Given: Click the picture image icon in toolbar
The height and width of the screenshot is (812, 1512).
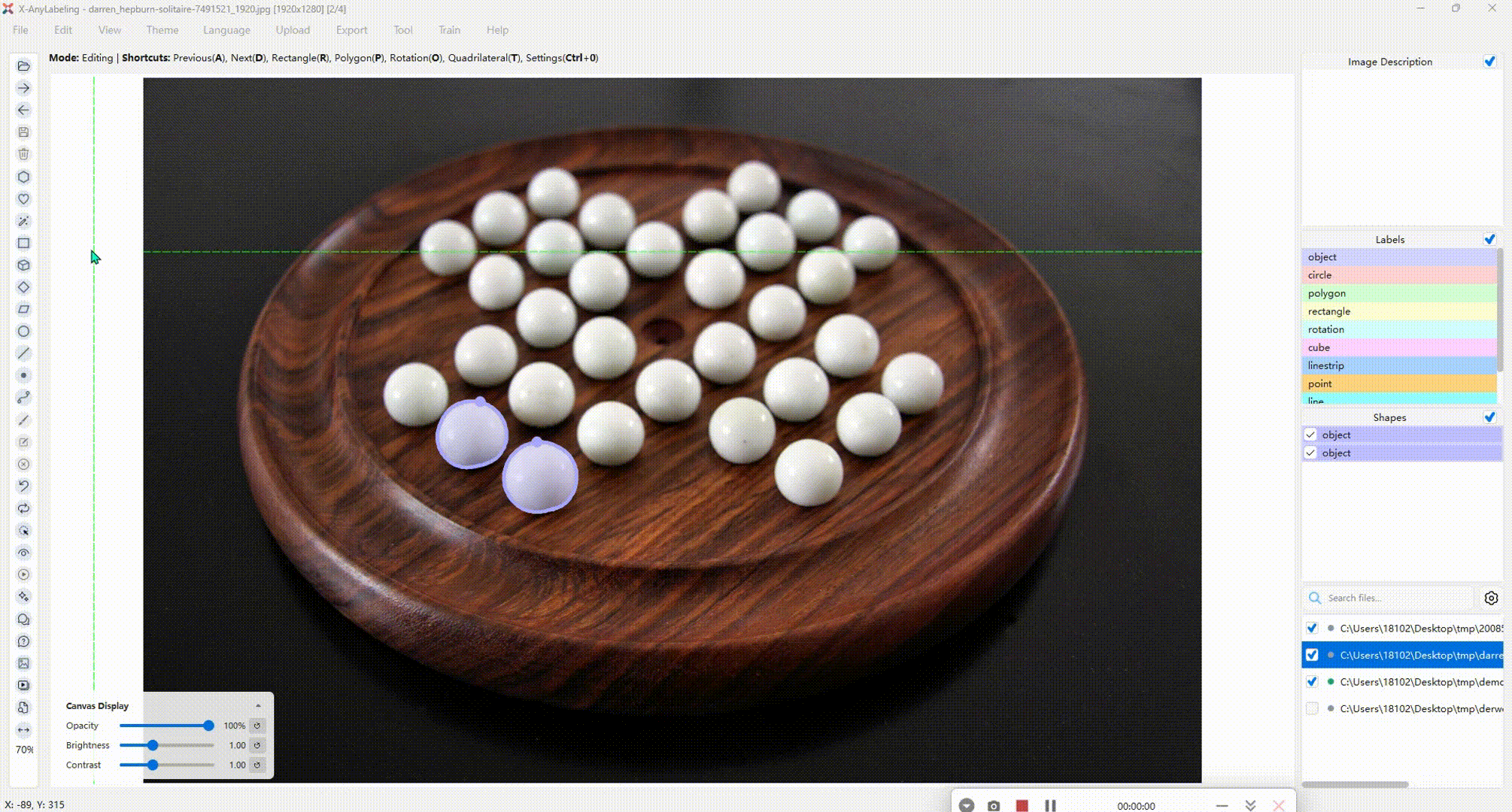Looking at the screenshot, I should point(23,663).
